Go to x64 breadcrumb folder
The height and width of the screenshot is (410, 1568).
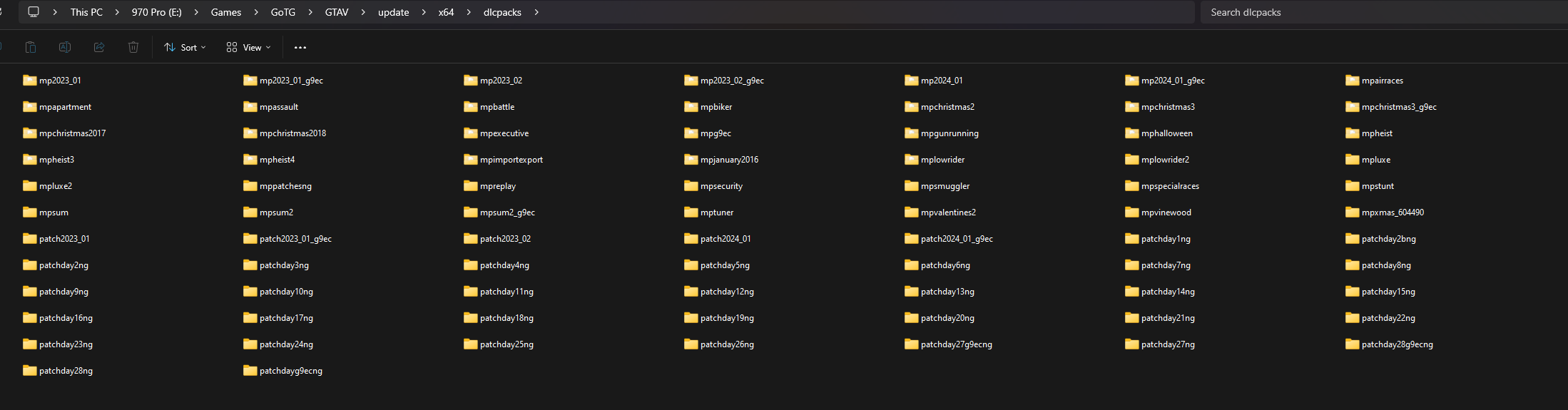pos(446,12)
